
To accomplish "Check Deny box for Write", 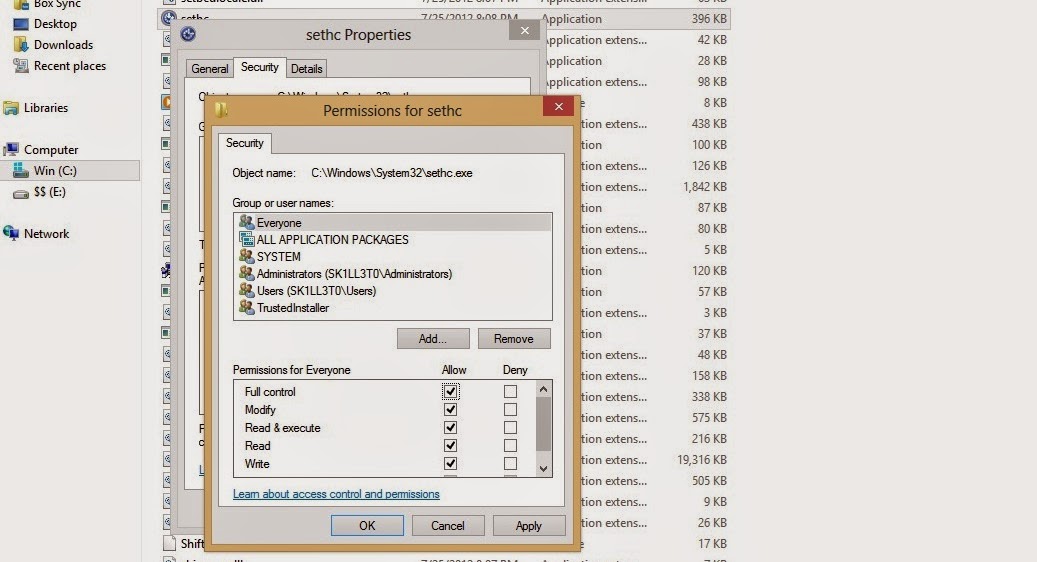I will (x=510, y=463).
